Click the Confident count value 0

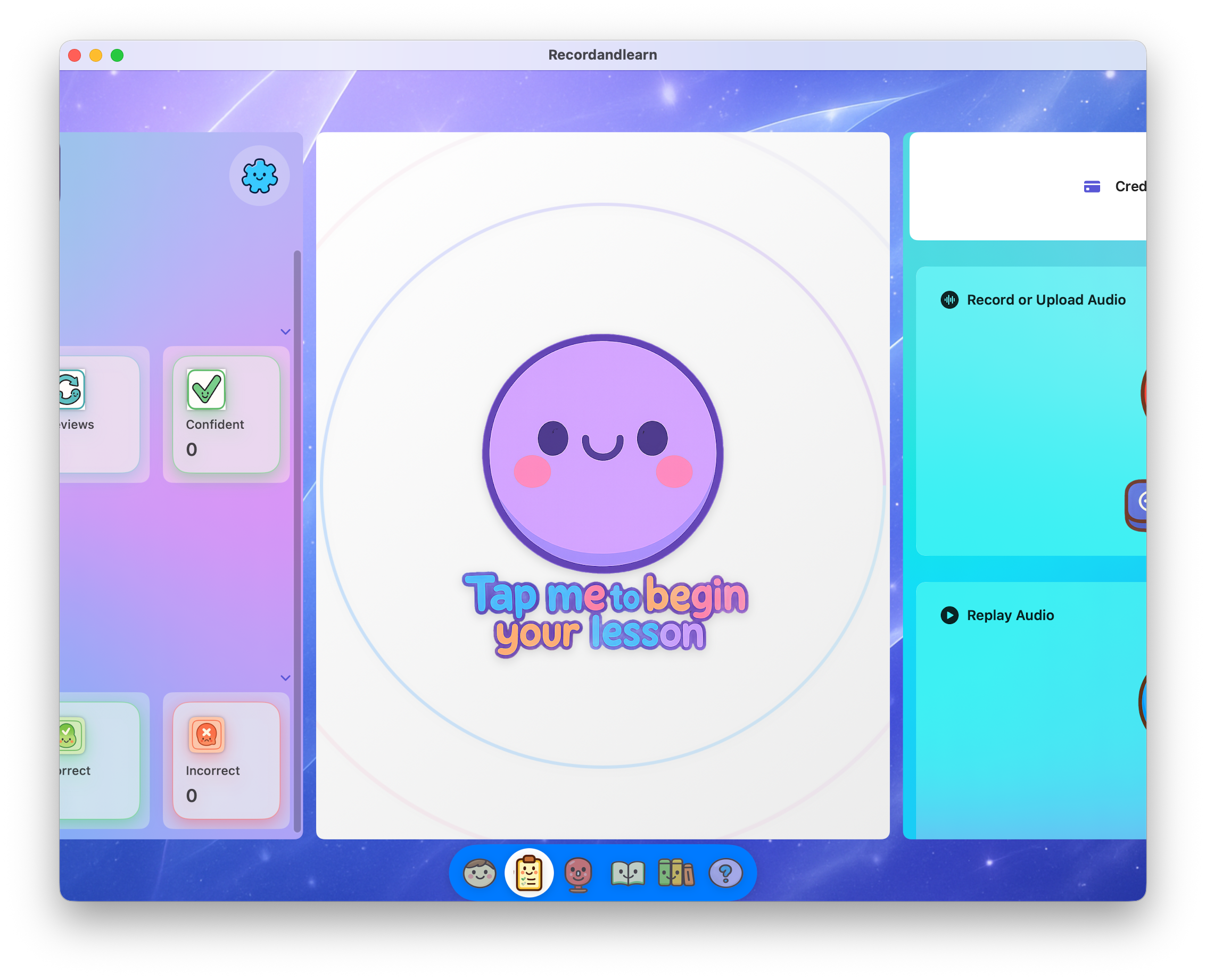point(192,450)
